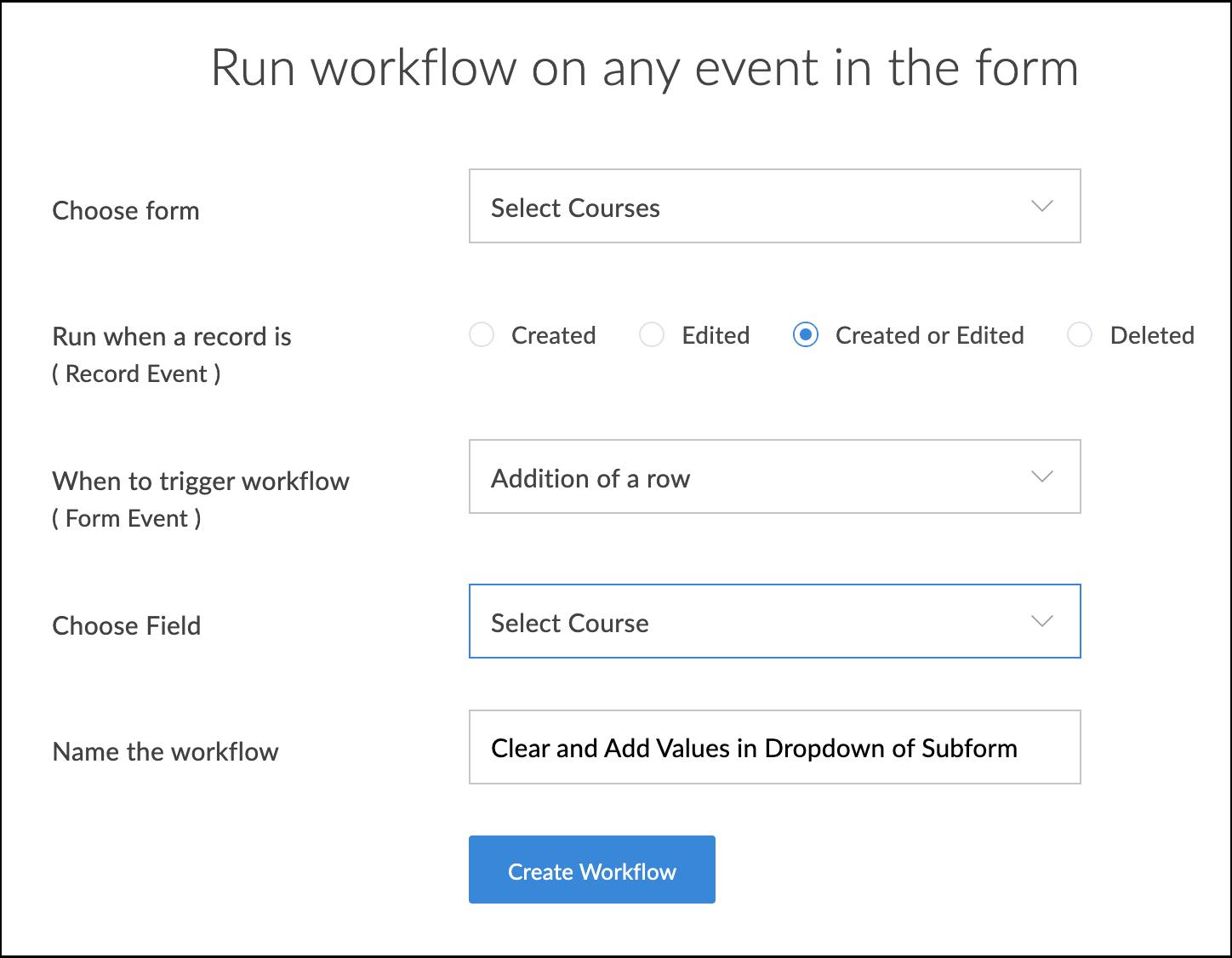
Task: Click the '( Record Event )' subtext
Action: coord(136,374)
